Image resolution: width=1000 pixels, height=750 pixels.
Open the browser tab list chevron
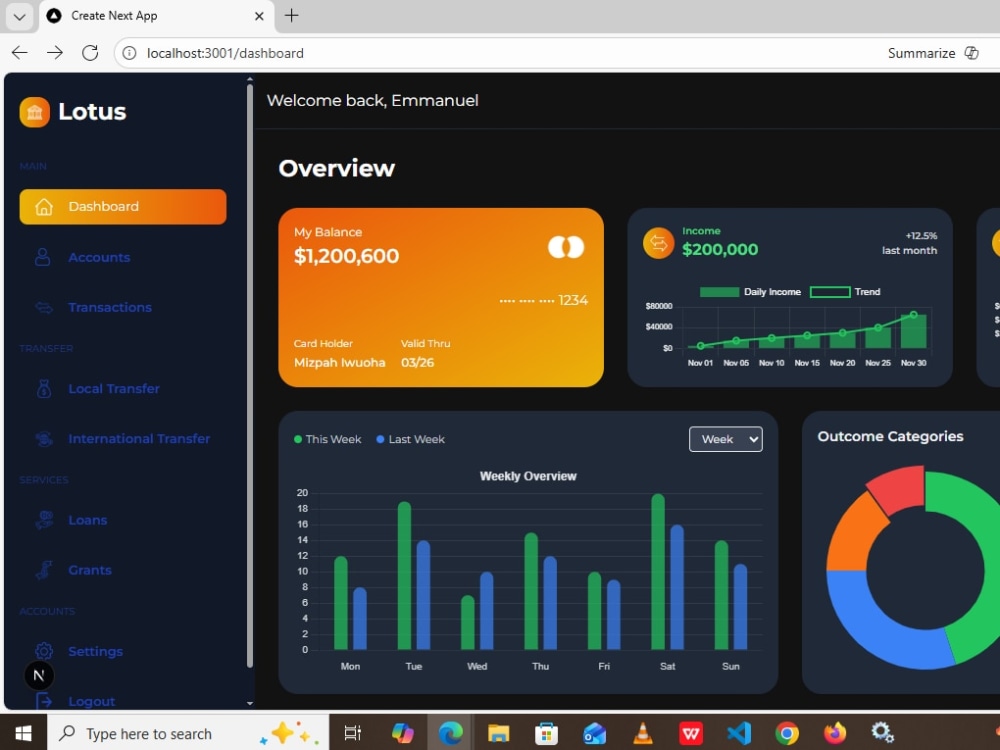click(x=19, y=16)
